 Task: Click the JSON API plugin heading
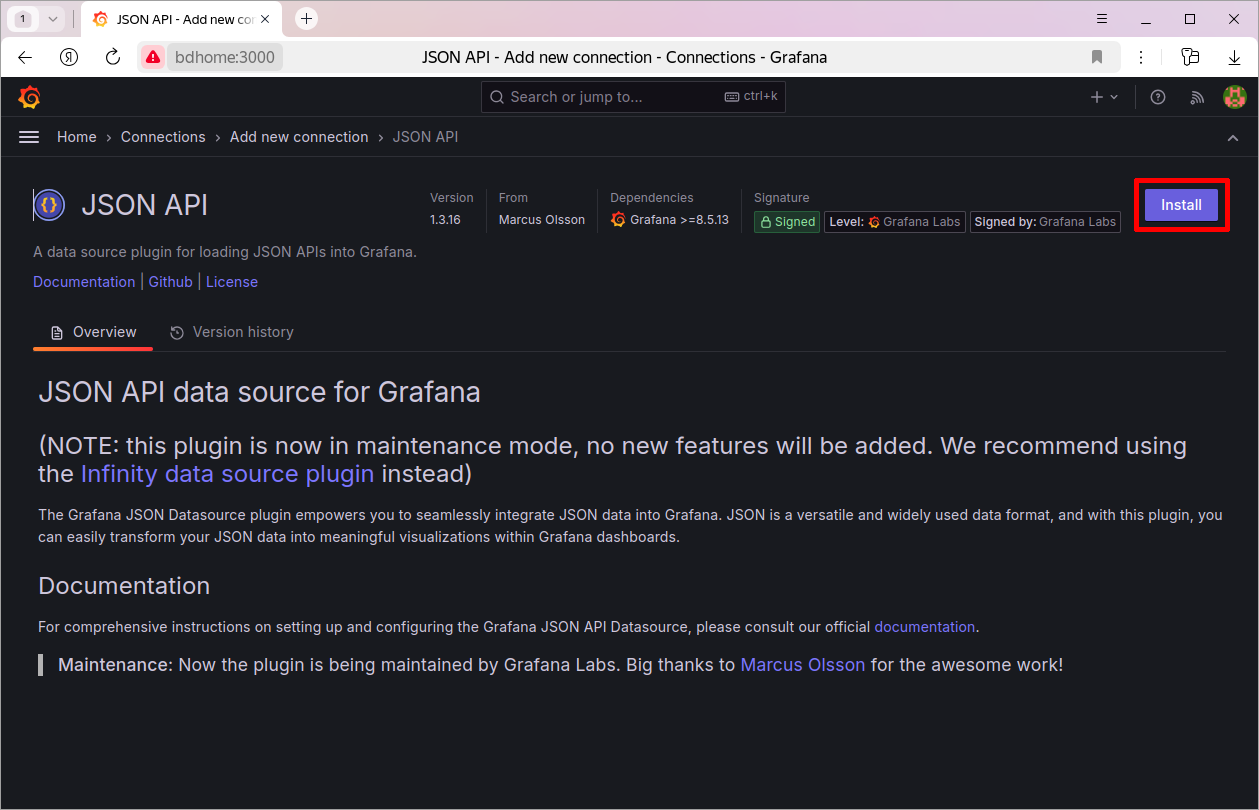coord(145,205)
